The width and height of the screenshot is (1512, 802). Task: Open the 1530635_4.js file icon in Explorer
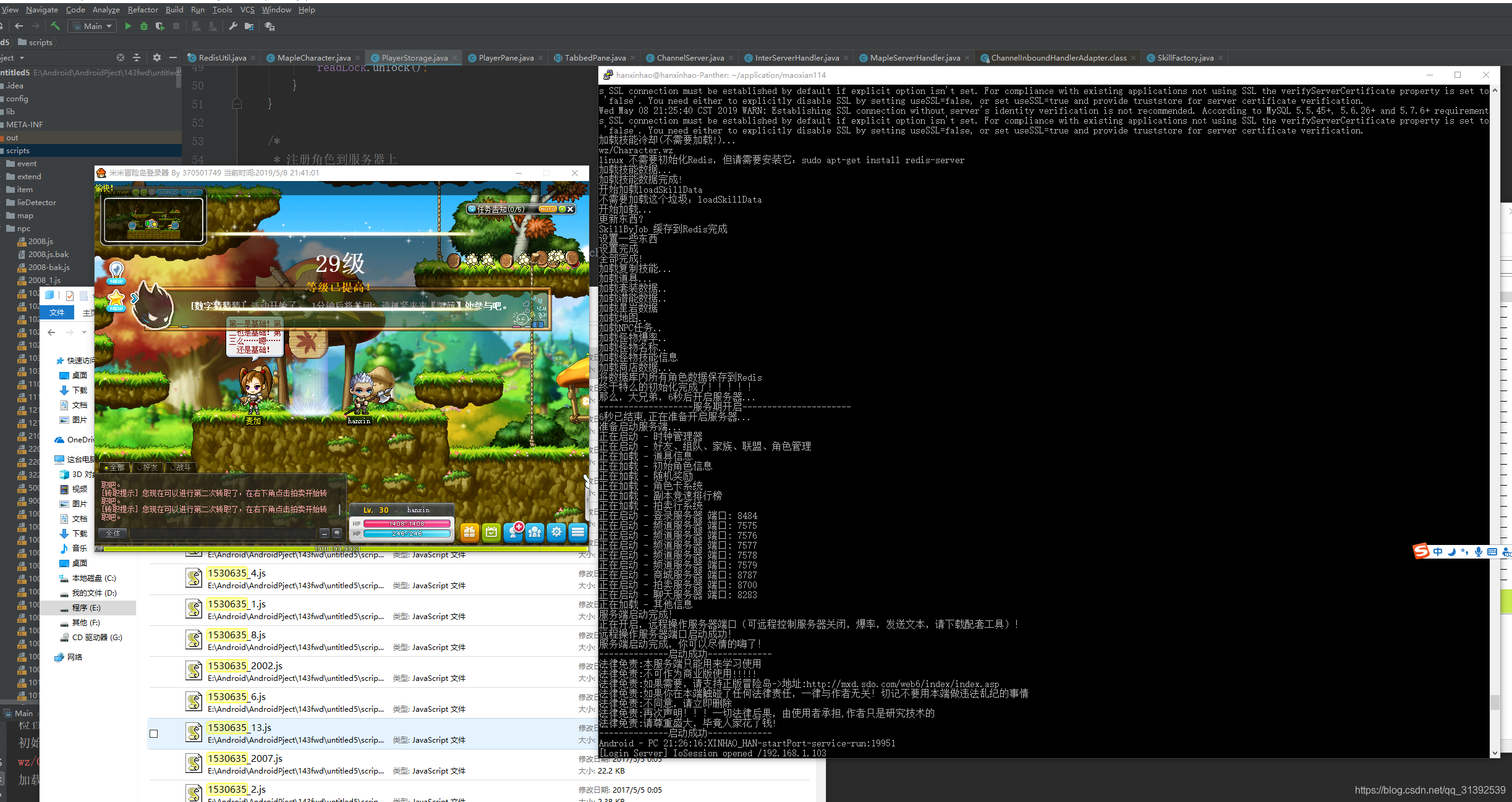(x=194, y=578)
